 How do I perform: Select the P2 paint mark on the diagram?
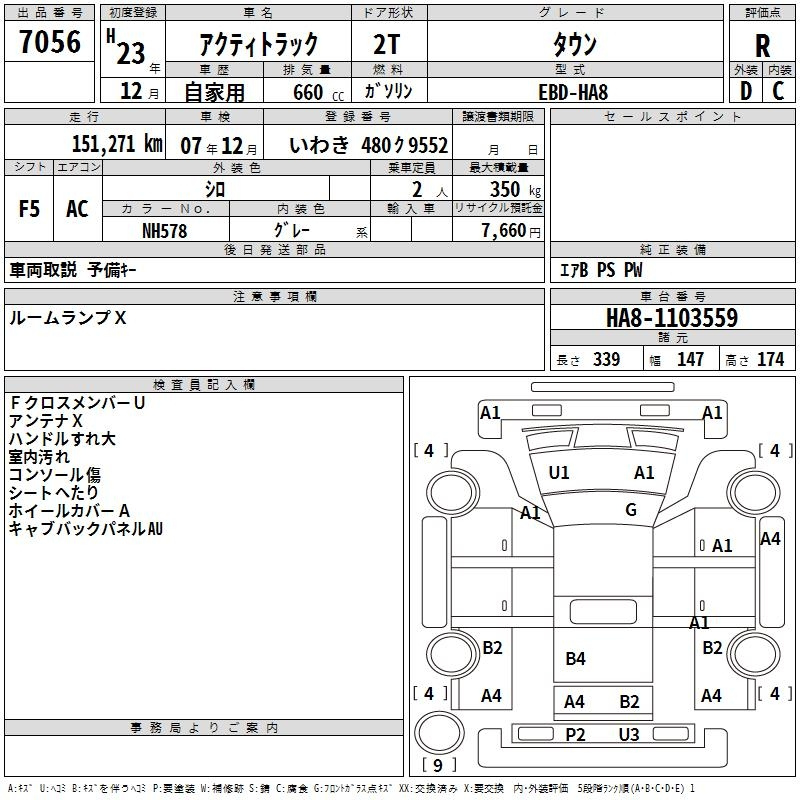click(575, 735)
